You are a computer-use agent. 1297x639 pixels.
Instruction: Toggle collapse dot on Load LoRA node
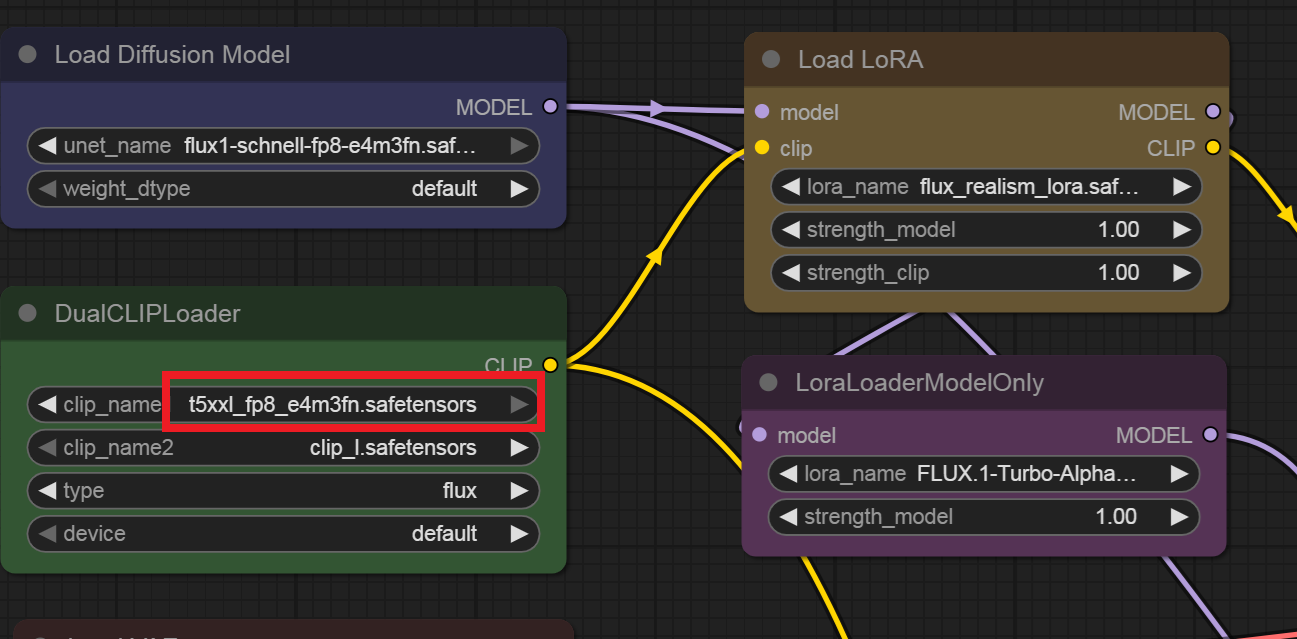(x=771, y=60)
